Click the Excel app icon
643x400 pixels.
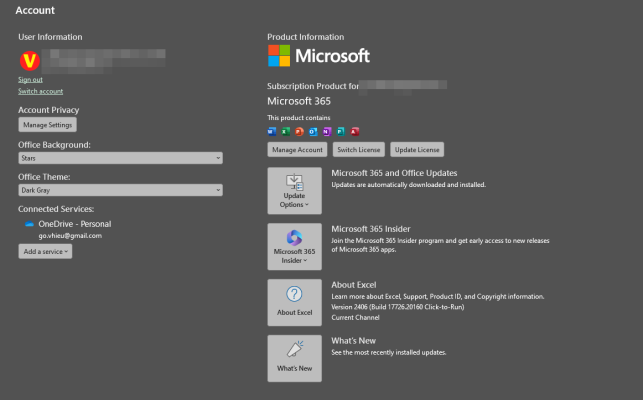click(286, 132)
